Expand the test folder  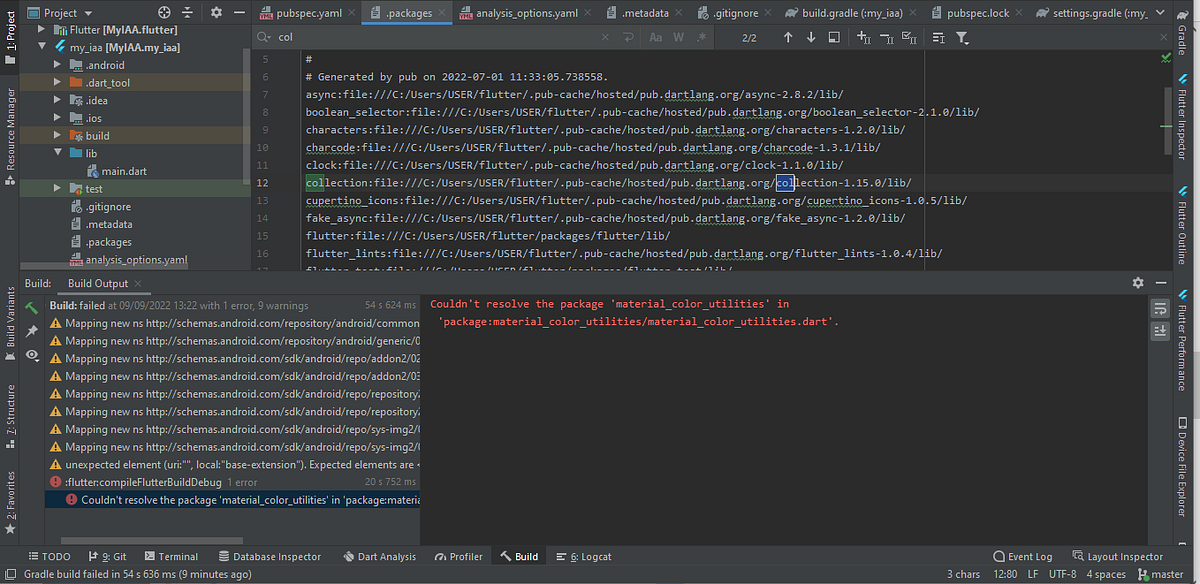[x=57, y=187]
